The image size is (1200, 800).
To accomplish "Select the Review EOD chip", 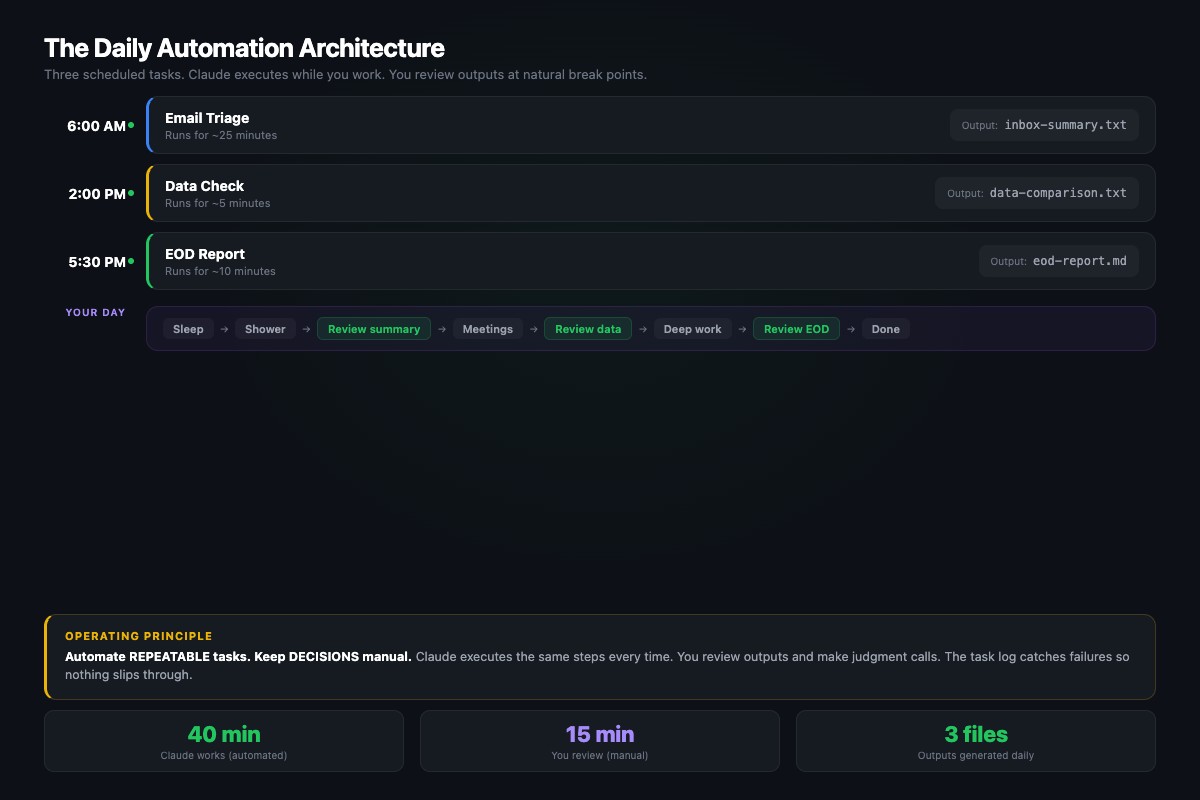I will (796, 329).
